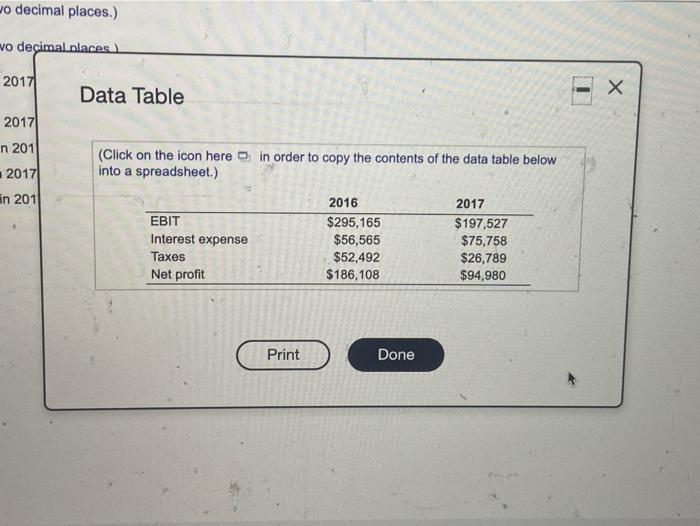This screenshot has height=526, width=700.
Task: Click the 2017 Net profit $94,980
Action: pos(483,275)
